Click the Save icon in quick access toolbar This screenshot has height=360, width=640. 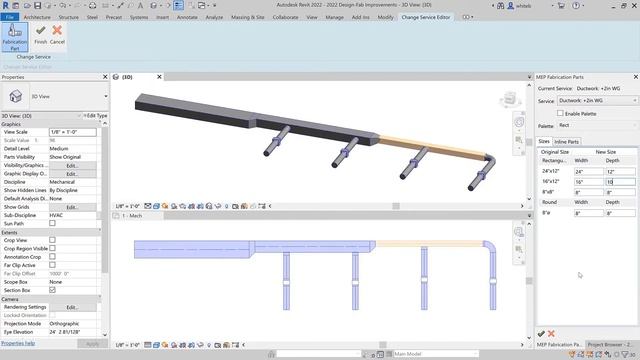click(38, 6)
